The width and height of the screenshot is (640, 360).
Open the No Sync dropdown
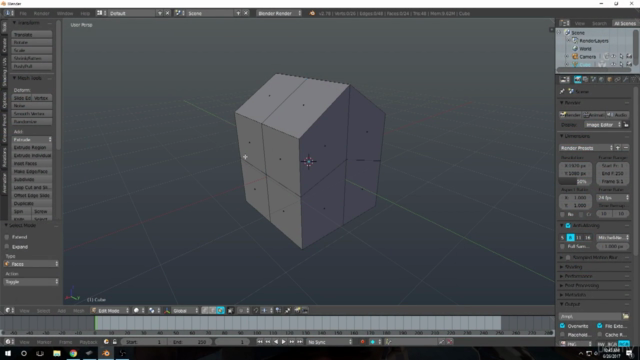(329, 342)
